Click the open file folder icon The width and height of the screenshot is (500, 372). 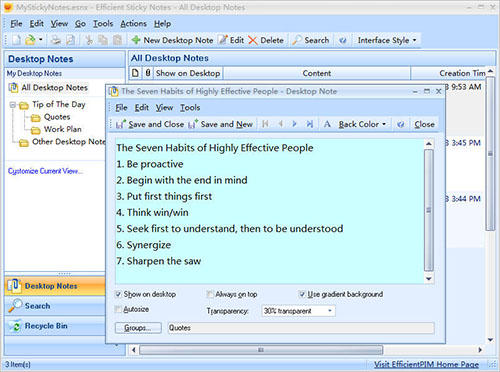30,40
